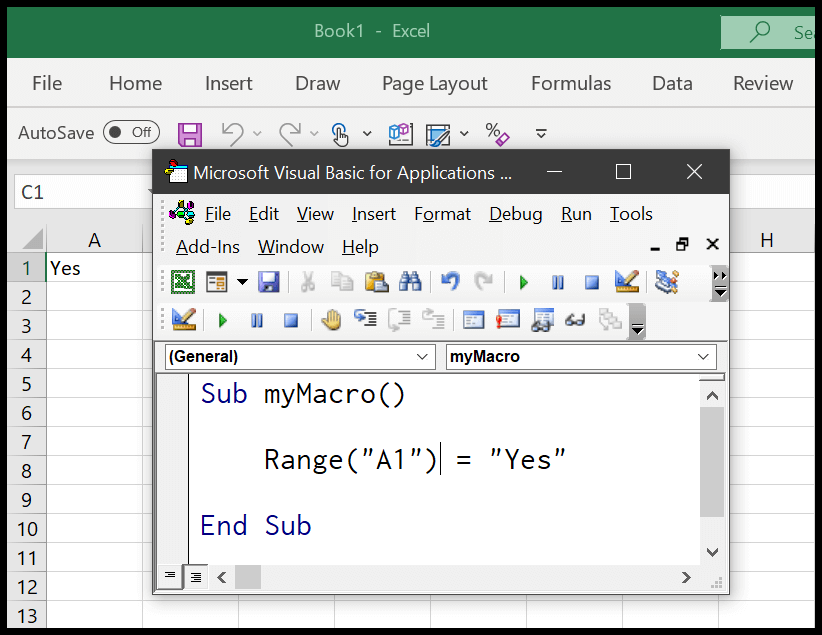Open the Debug menu in VBA editor
The image size is (822, 635).
515,214
